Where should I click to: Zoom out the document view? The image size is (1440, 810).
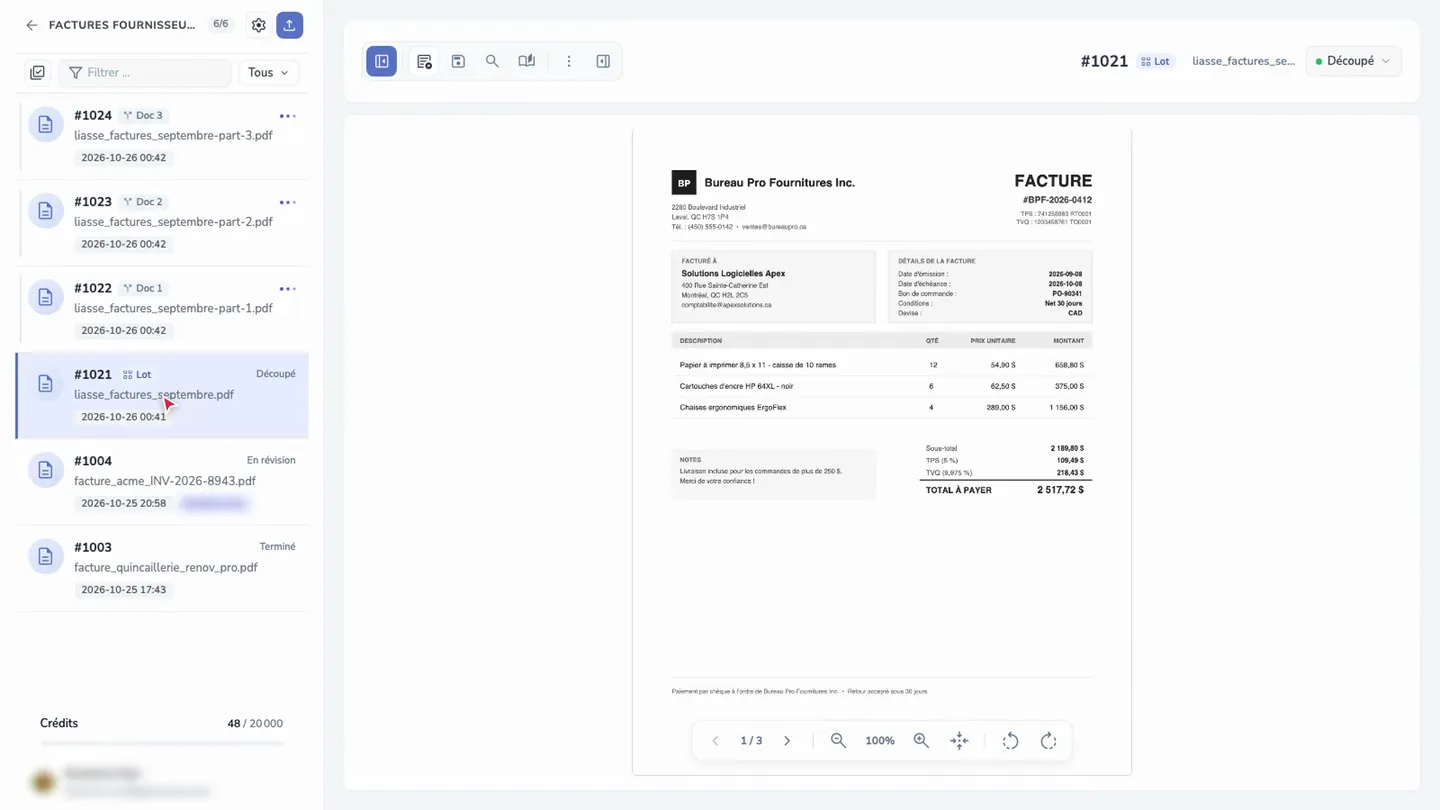click(838, 741)
